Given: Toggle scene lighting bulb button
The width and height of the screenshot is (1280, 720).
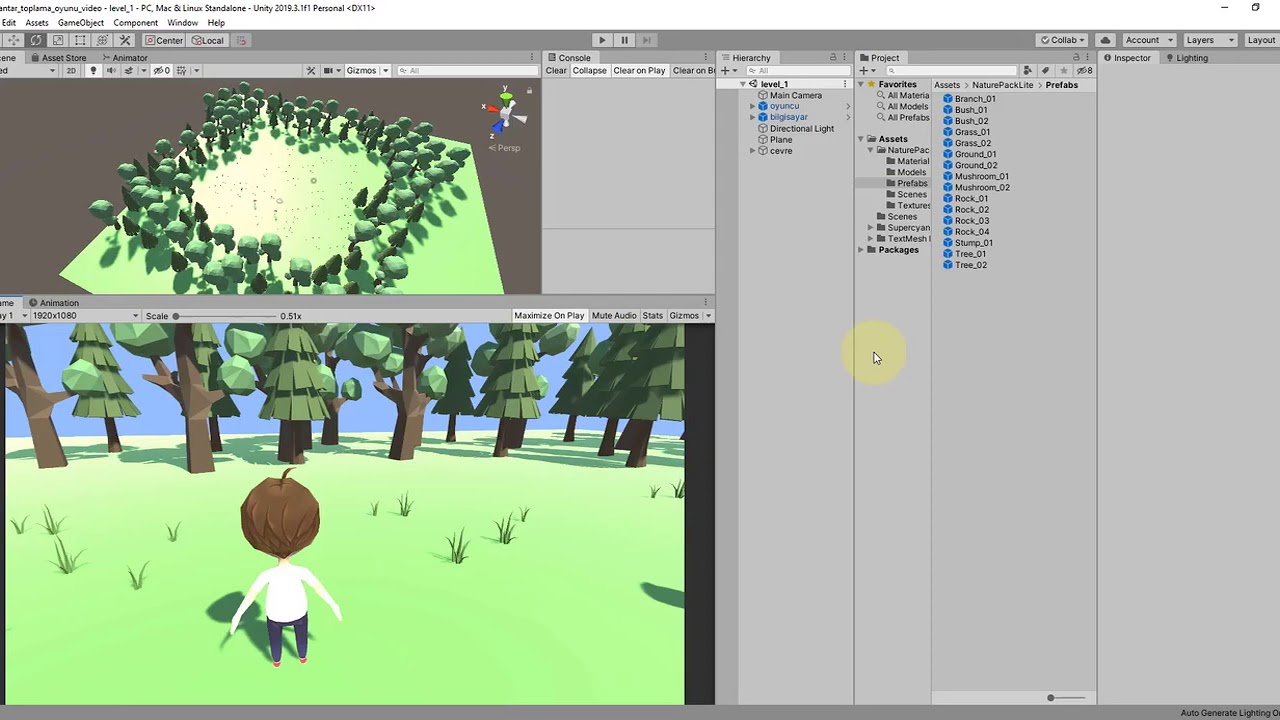Looking at the screenshot, I should (x=93, y=71).
